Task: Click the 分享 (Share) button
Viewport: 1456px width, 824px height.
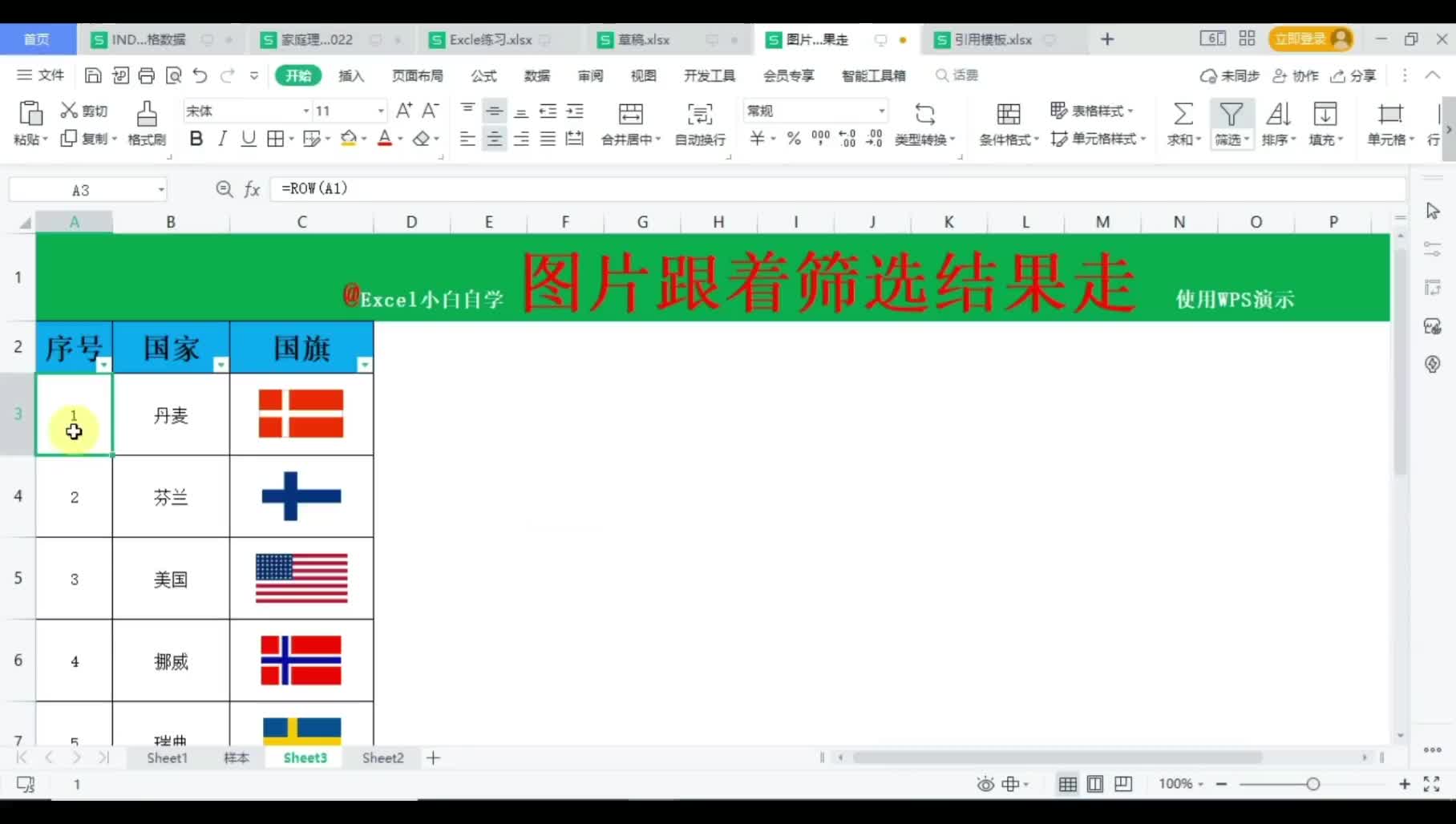Action: point(1353,75)
